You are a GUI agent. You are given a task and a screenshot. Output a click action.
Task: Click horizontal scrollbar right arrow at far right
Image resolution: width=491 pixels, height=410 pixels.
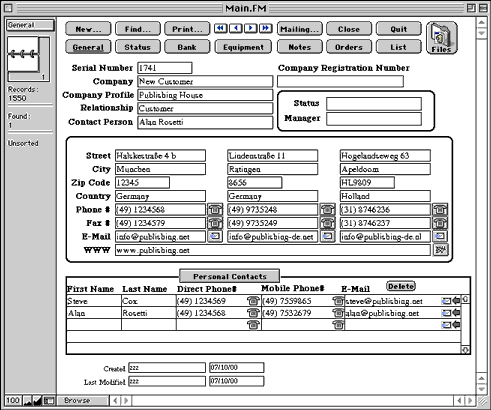click(470, 400)
